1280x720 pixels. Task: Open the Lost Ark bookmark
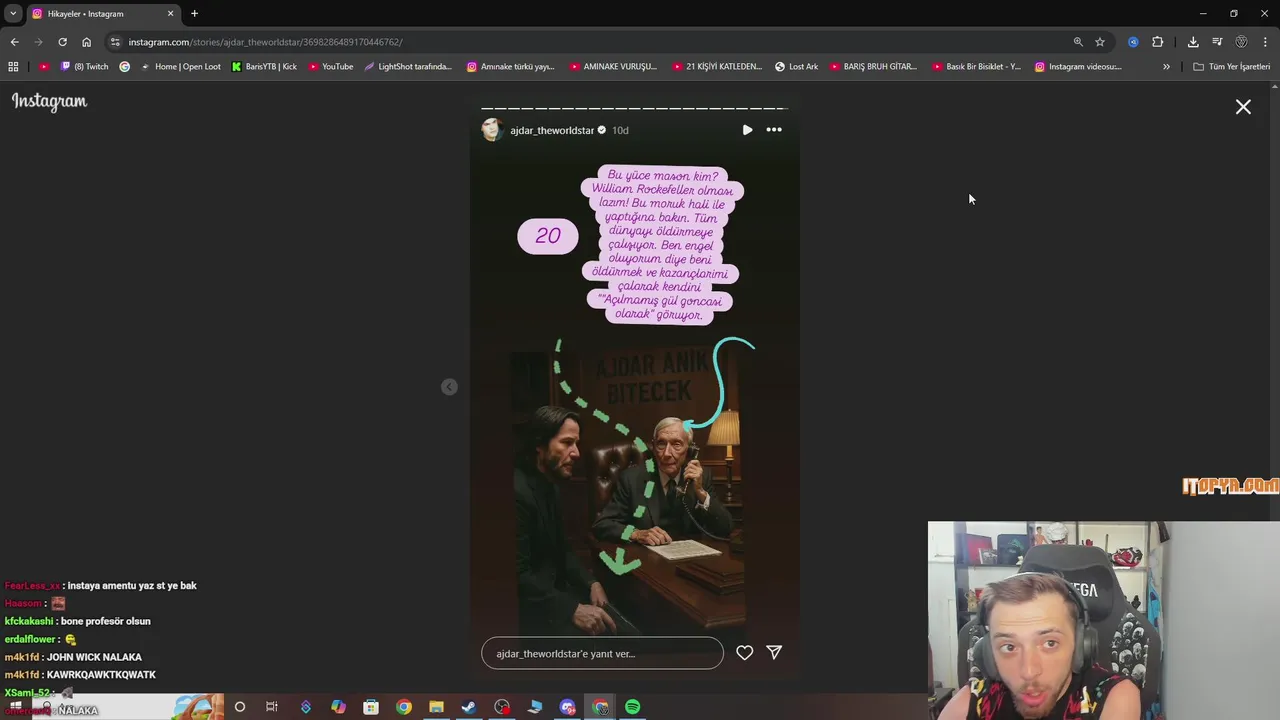(x=796, y=67)
